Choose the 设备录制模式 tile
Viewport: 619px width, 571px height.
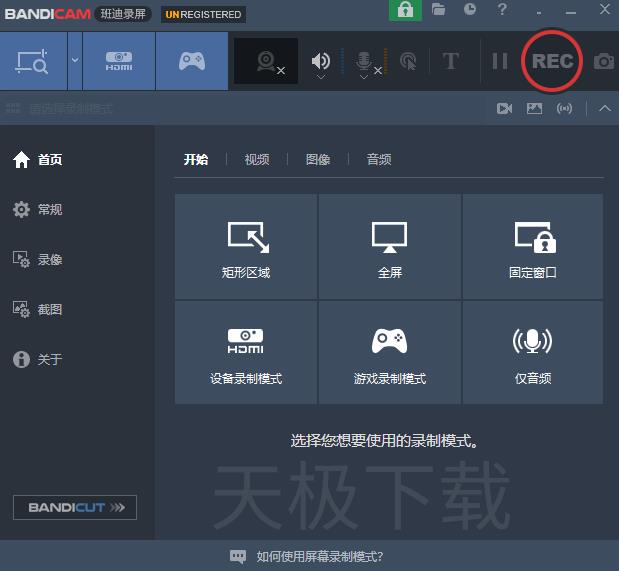click(x=246, y=352)
